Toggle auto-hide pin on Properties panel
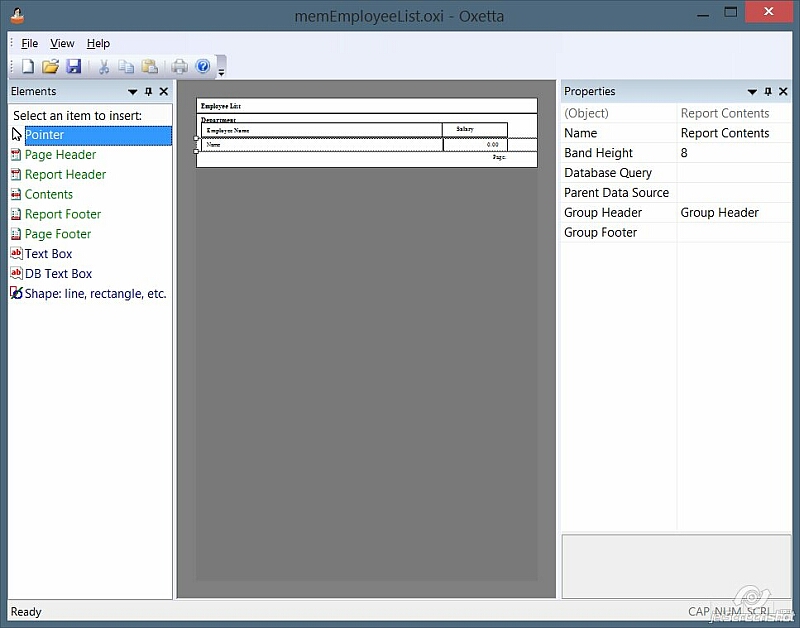The height and width of the screenshot is (628, 800). (768, 92)
